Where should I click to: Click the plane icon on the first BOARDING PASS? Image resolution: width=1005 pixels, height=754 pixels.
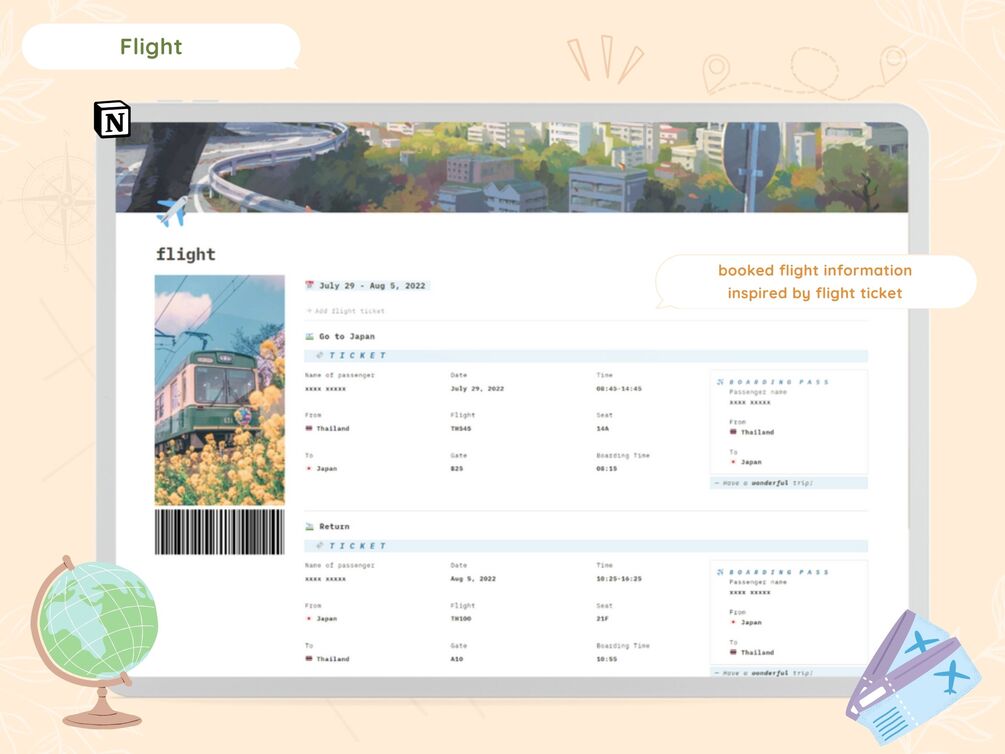720,381
